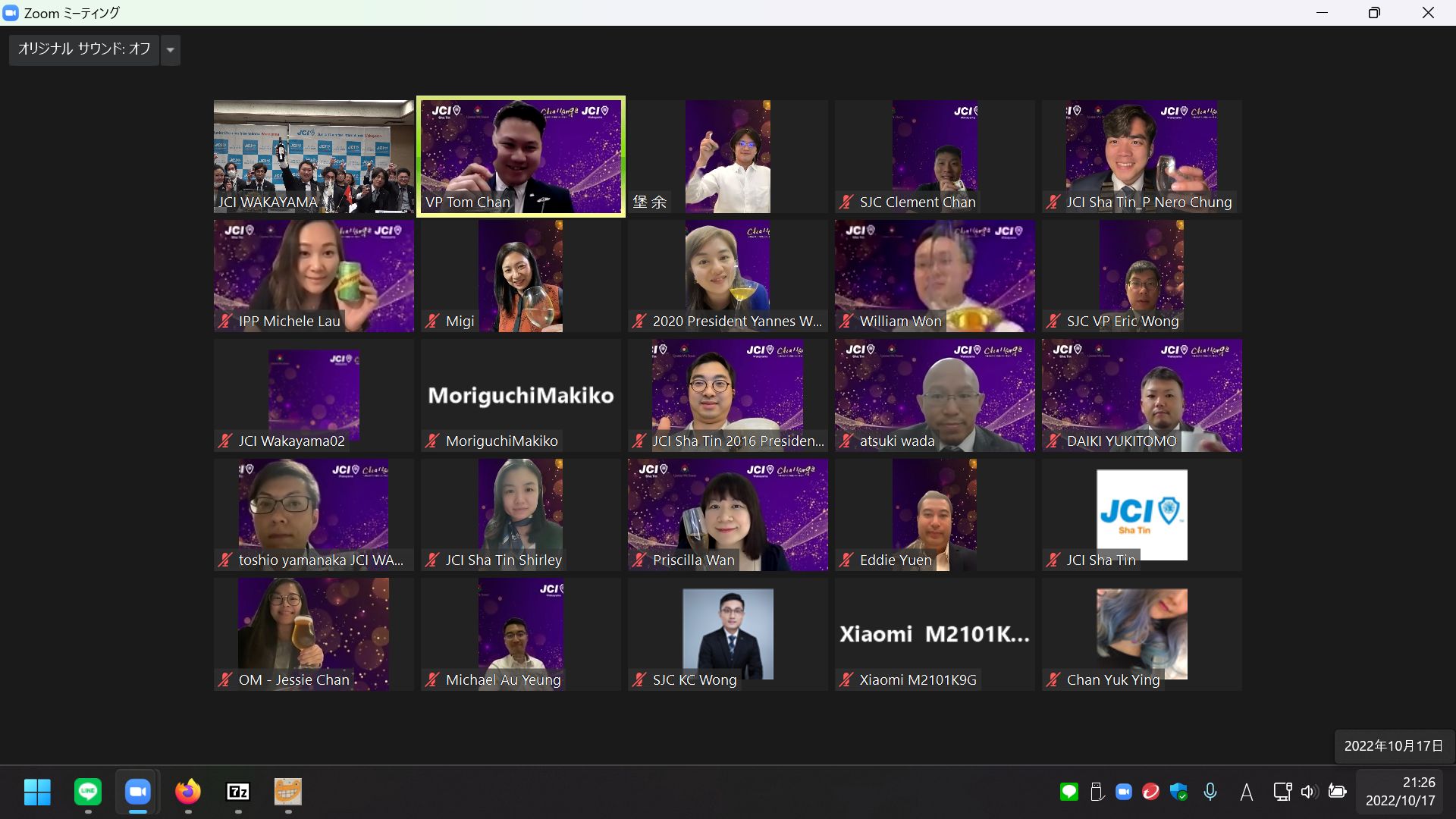Click the tray microphone-in-use icon
This screenshot has width=1456, height=819.
(x=1210, y=792)
